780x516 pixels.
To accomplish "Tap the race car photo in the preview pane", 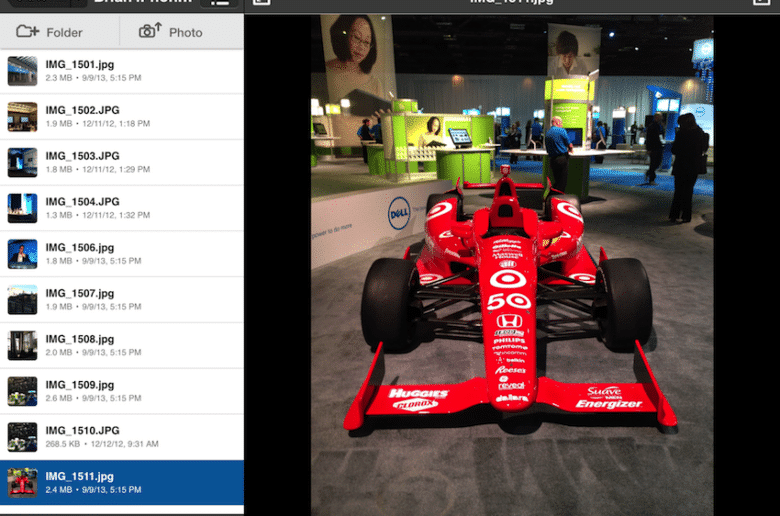I will click(x=512, y=265).
